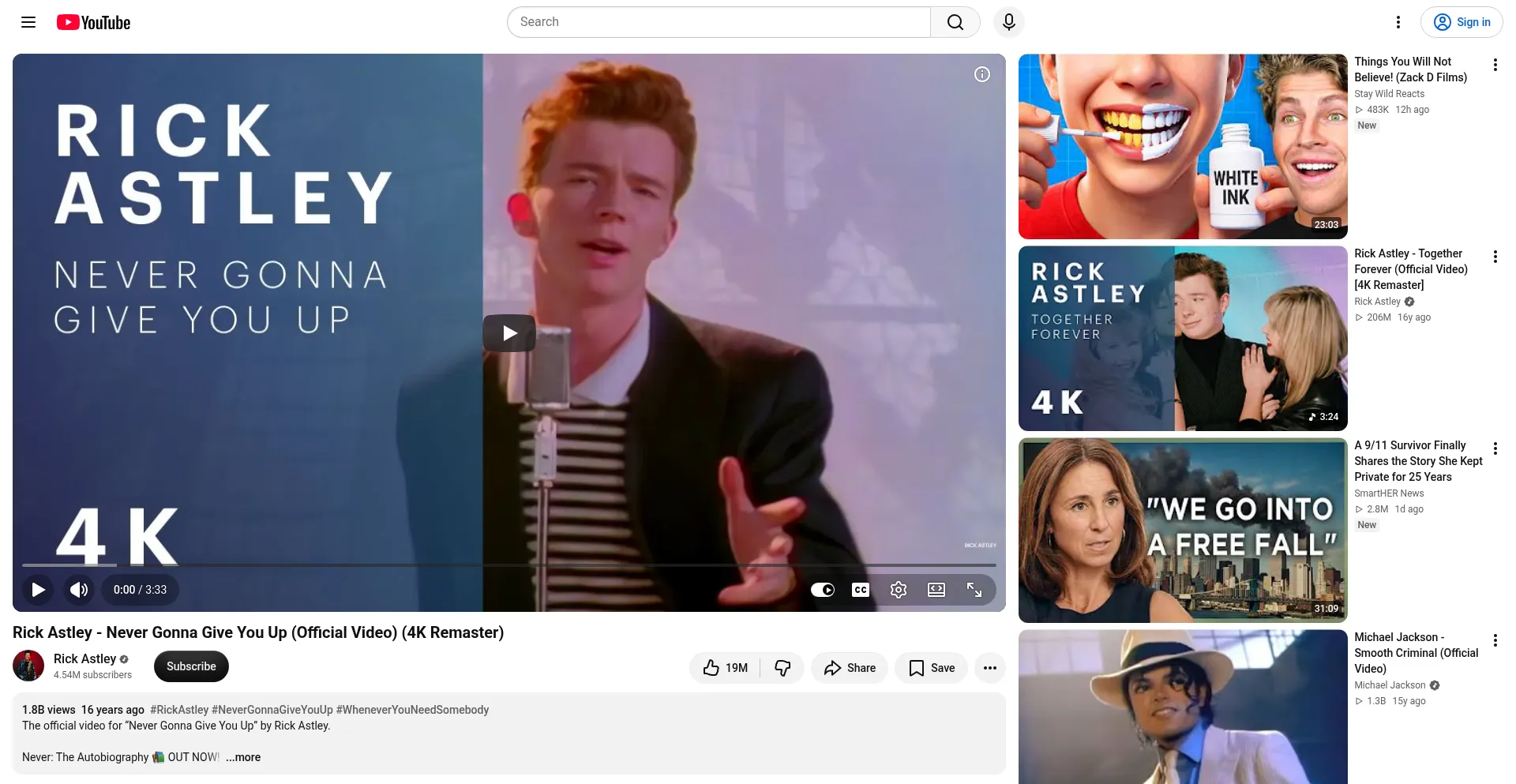Open the hamburger guide menu
The width and height of the screenshot is (1516, 784).
pos(28,22)
